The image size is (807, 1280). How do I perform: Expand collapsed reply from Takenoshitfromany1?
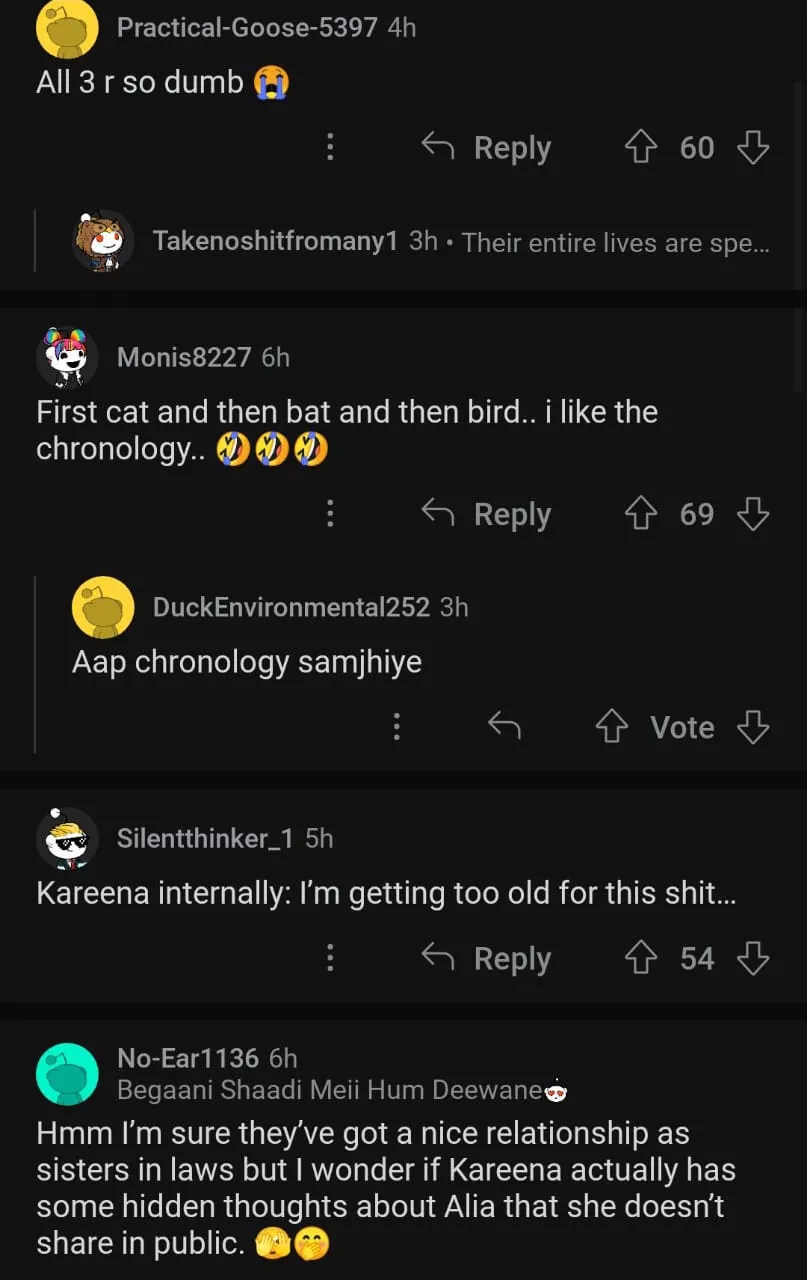coord(460,242)
